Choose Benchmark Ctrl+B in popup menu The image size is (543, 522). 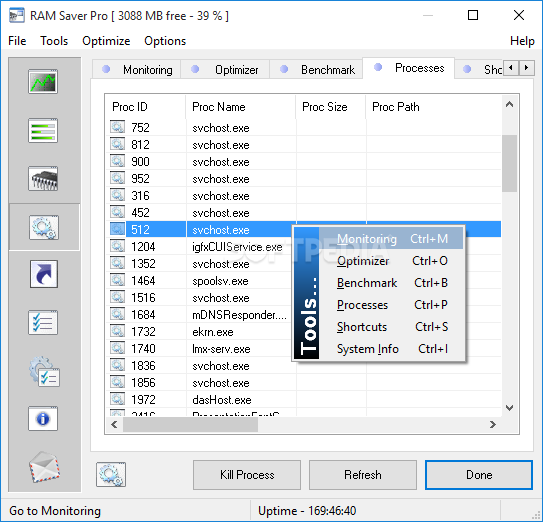click(391, 283)
